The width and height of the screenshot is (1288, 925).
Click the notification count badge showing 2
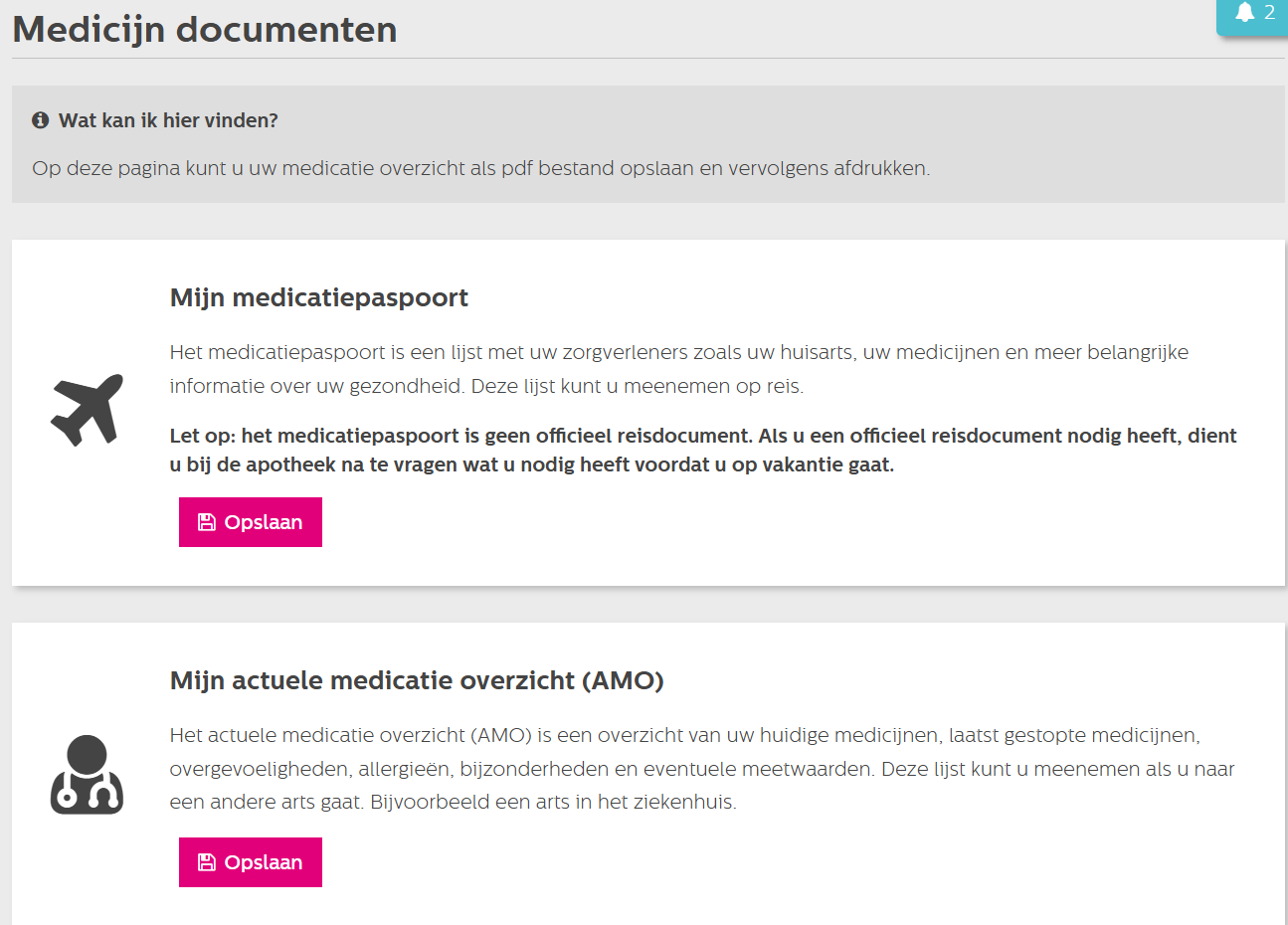pyautogui.click(x=1269, y=13)
